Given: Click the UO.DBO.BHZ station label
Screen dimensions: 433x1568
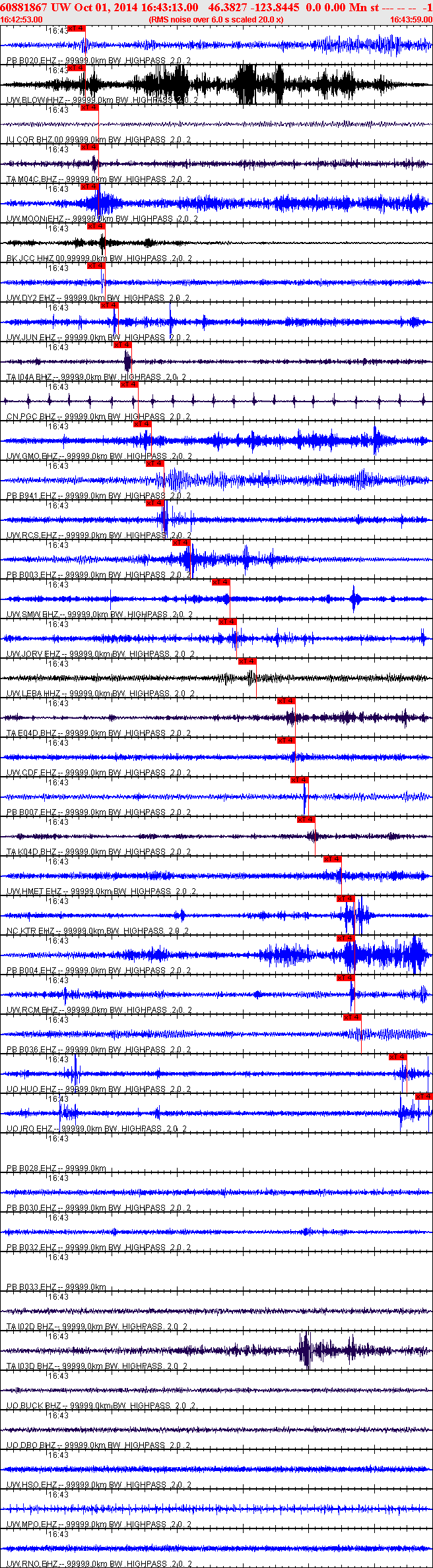Looking at the screenshot, I should 99,1445.
